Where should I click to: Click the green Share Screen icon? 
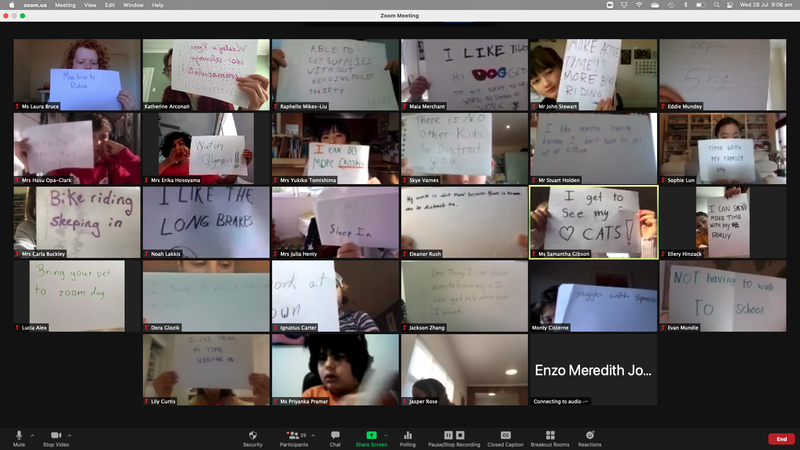pyautogui.click(x=371, y=435)
